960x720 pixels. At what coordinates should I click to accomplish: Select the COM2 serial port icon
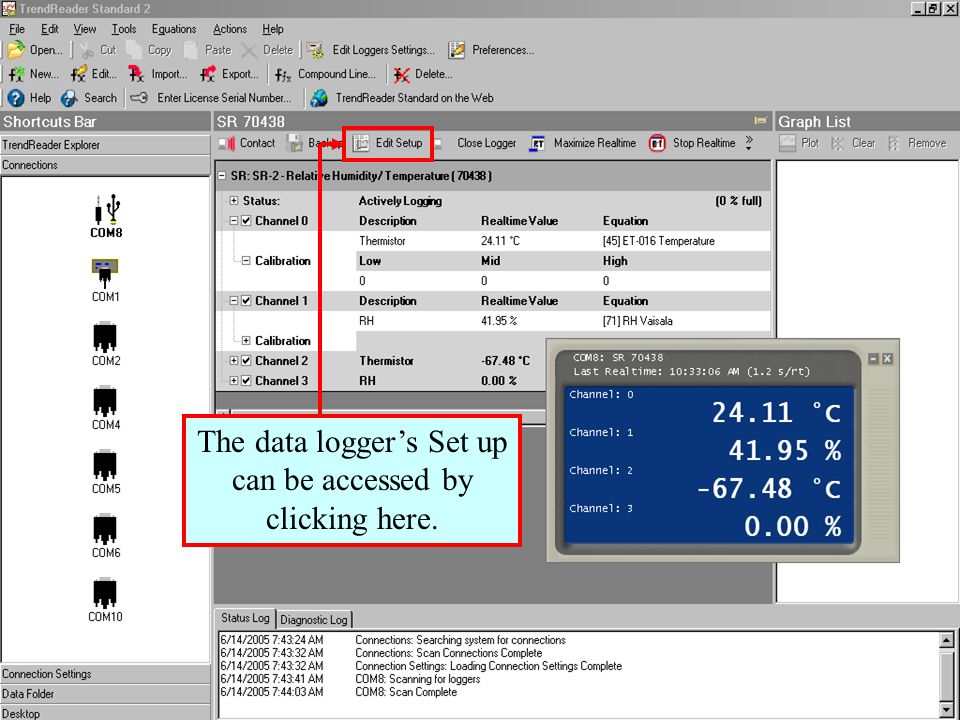click(x=105, y=337)
